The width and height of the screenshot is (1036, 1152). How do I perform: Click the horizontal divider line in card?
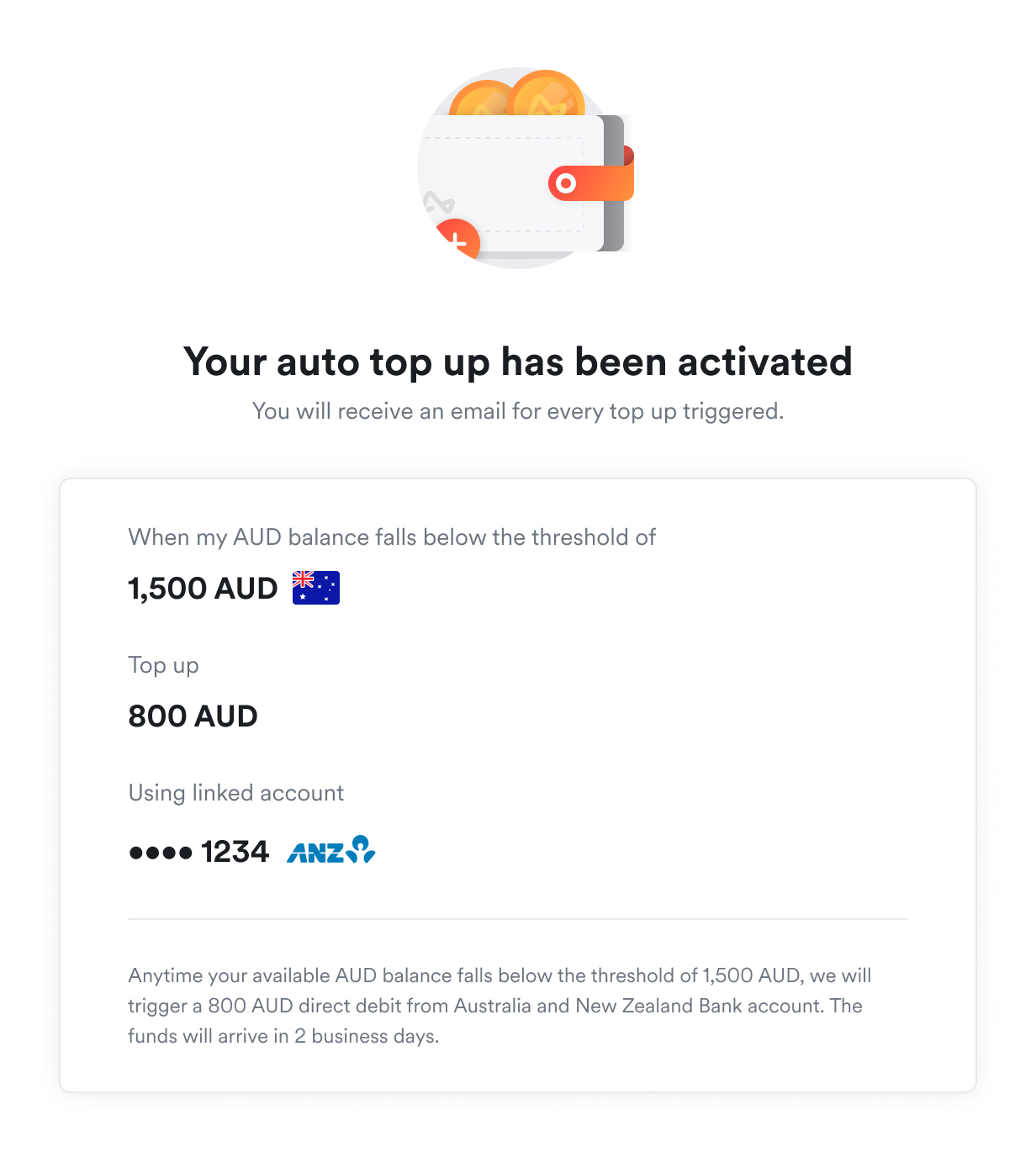pyautogui.click(x=518, y=919)
